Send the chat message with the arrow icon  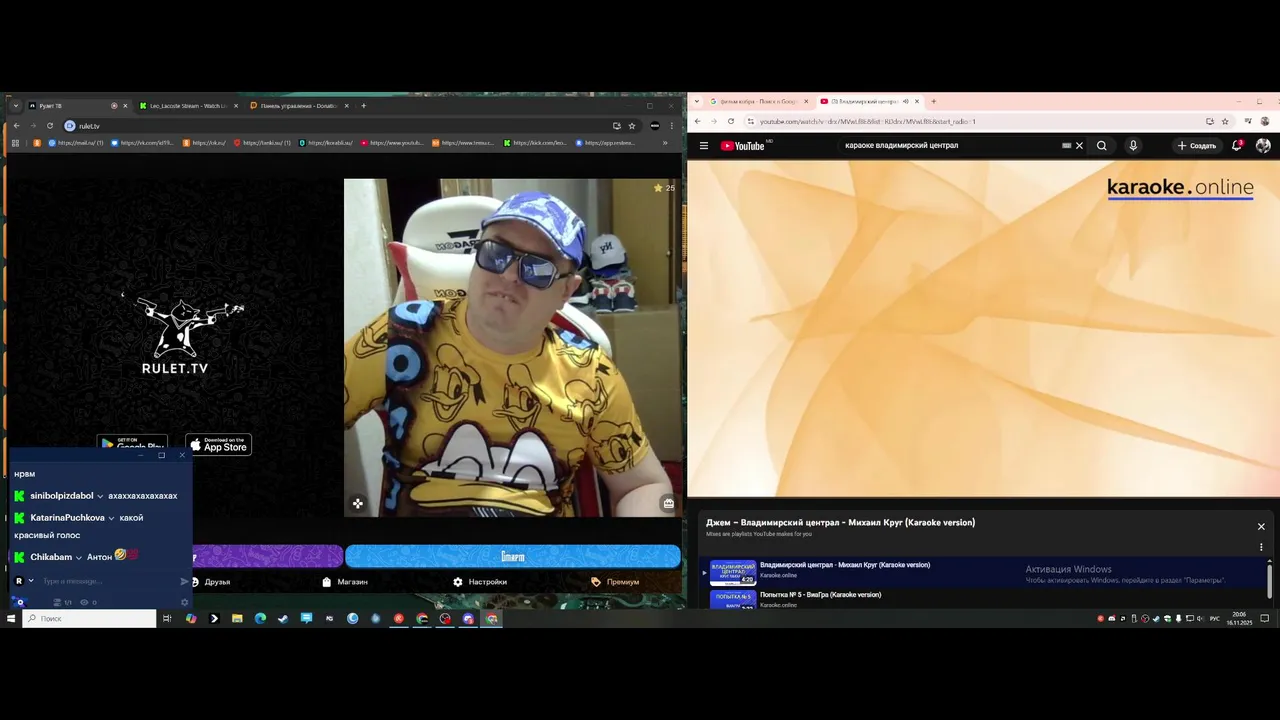[184, 582]
